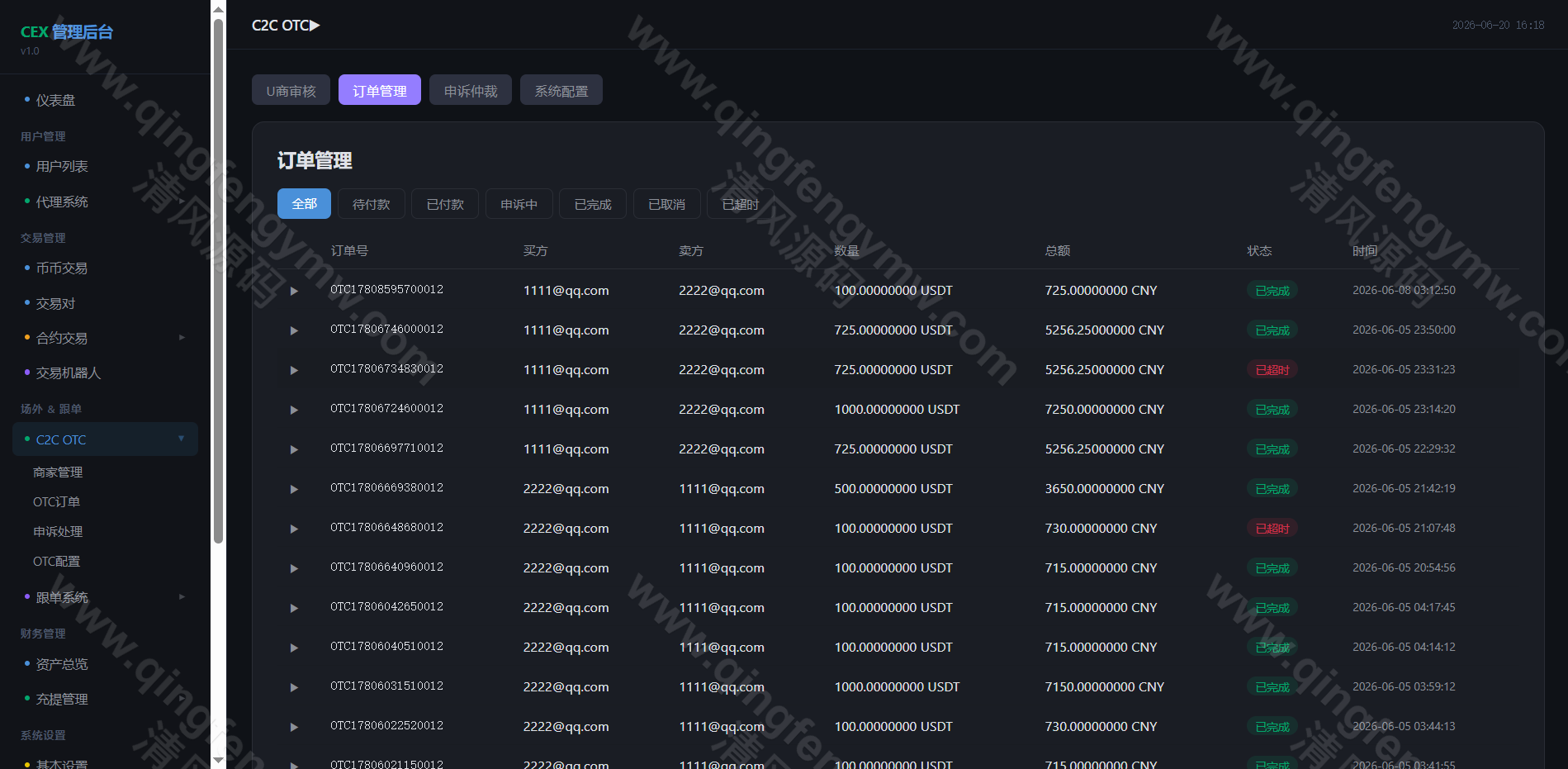1568x769 pixels.
Task: Click timestamp 2026-06-08 03:12:50
Action: (x=1404, y=291)
